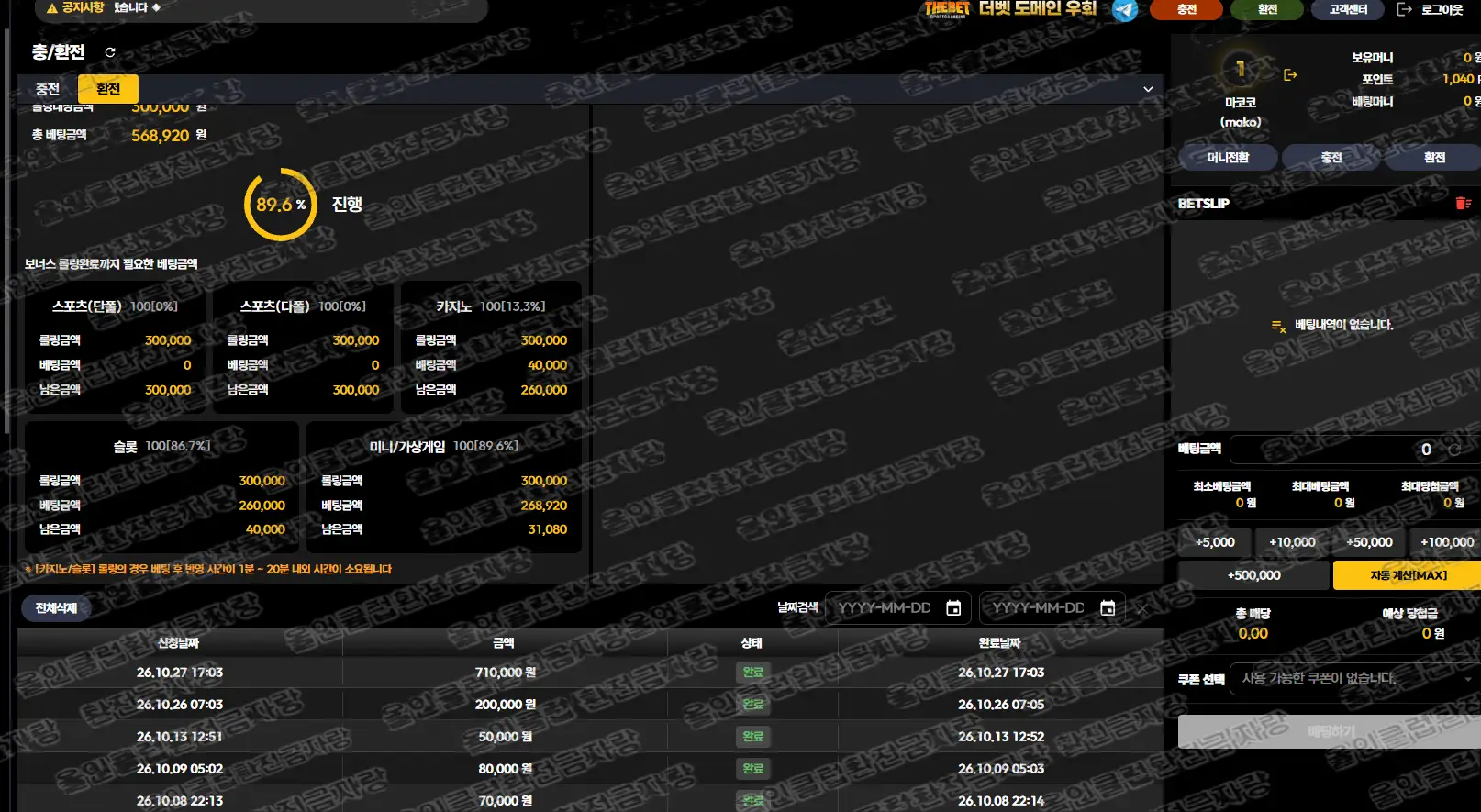Add +50,000 to the bet amount

click(x=1369, y=542)
